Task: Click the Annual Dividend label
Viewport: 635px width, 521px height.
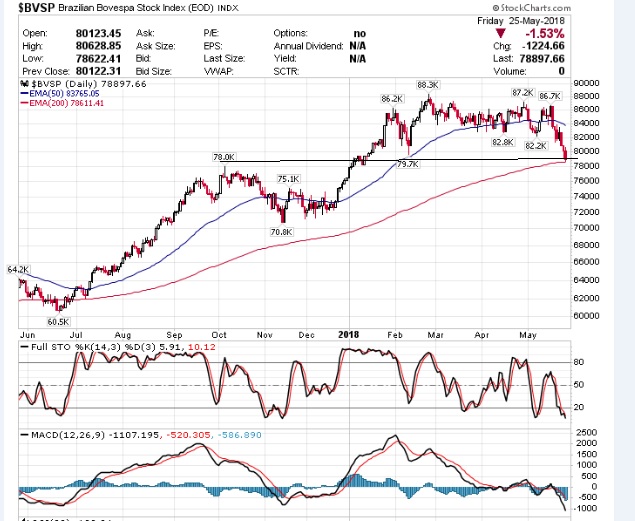Action: pos(308,46)
